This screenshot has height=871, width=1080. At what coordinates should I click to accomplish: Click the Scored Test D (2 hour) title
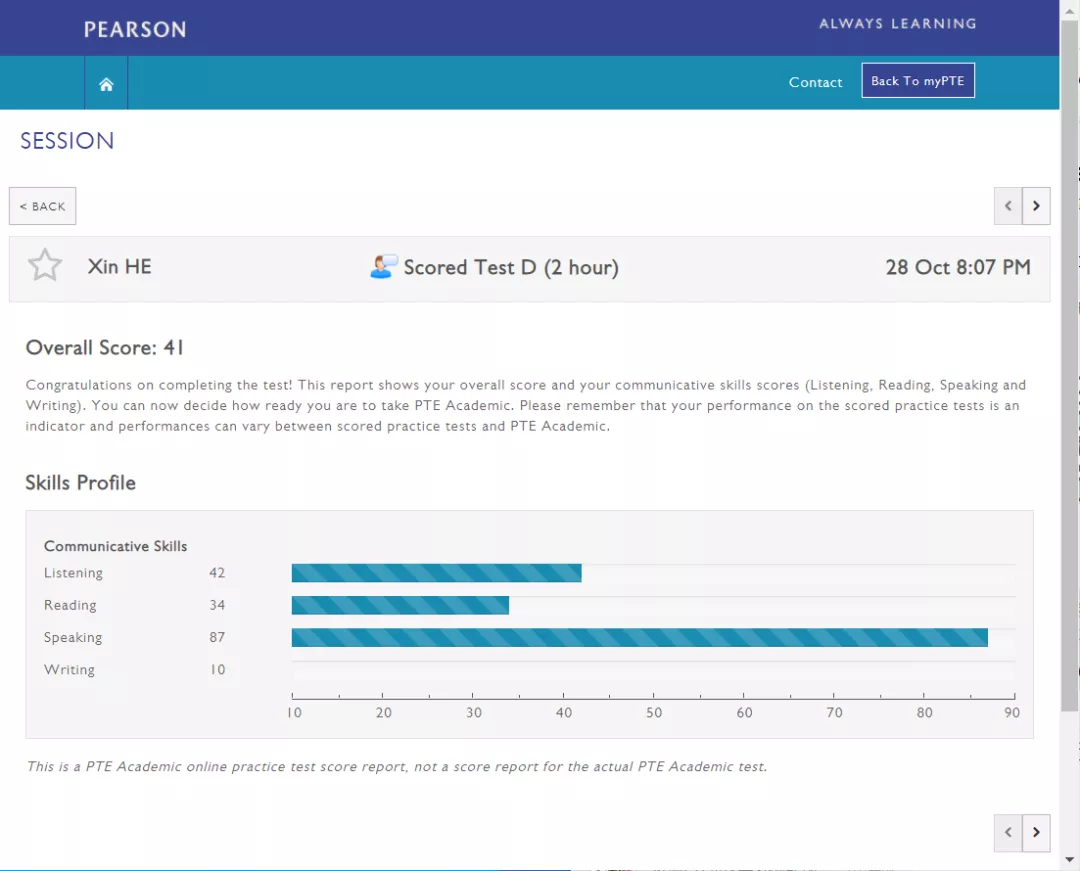click(x=511, y=267)
